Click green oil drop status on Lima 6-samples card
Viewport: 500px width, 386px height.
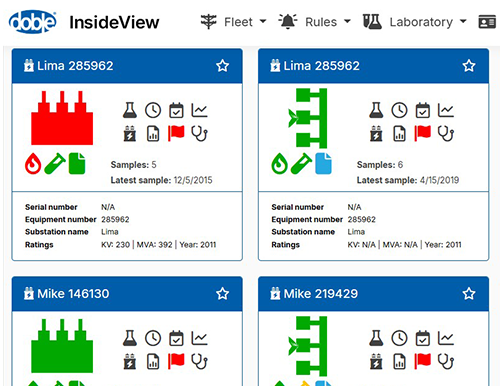tap(279, 164)
